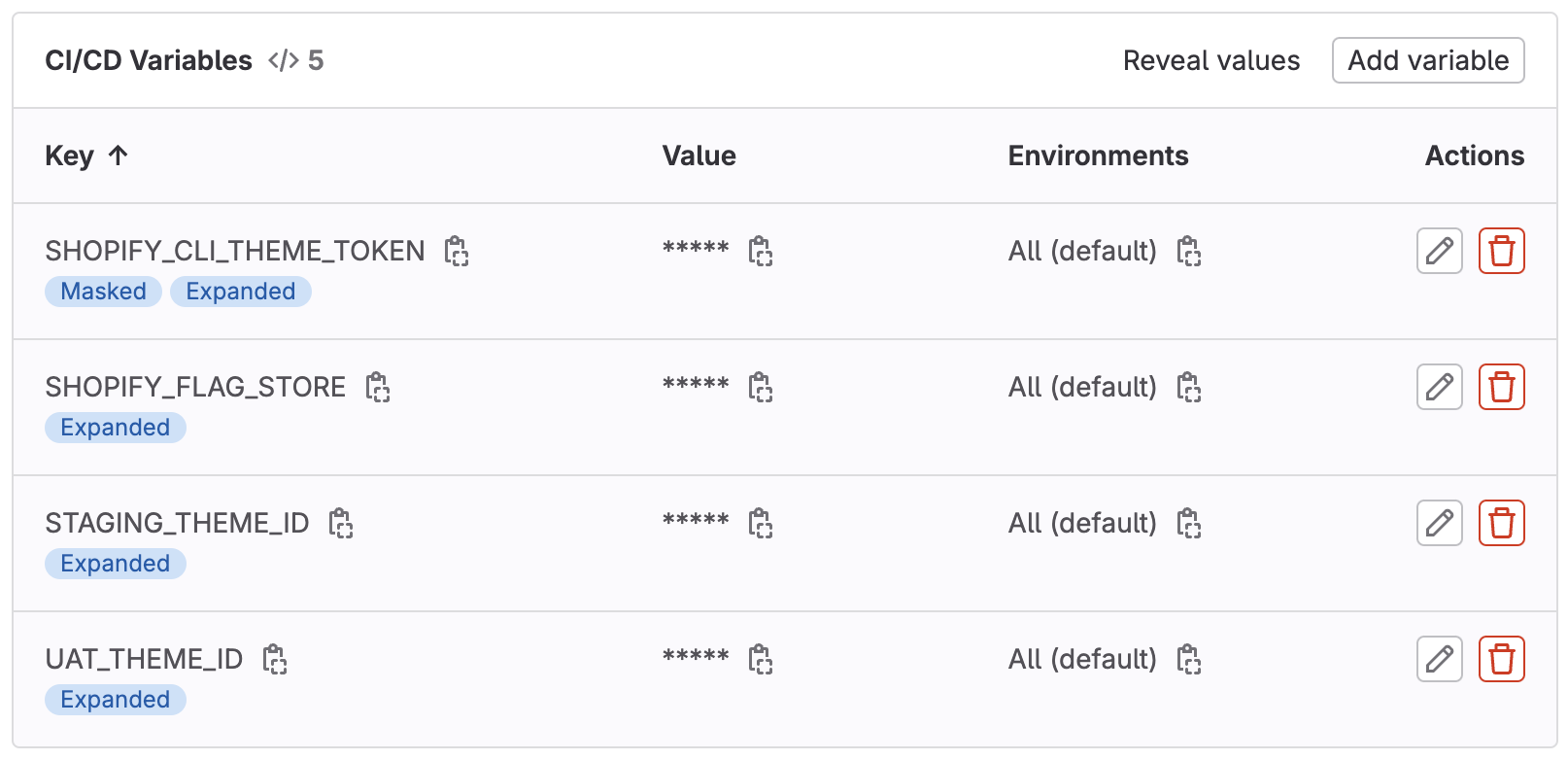1568x760 pixels.
Task: Delete the SHOPIFY_CLI_THEME_TOKEN variable
Action: (x=1501, y=252)
